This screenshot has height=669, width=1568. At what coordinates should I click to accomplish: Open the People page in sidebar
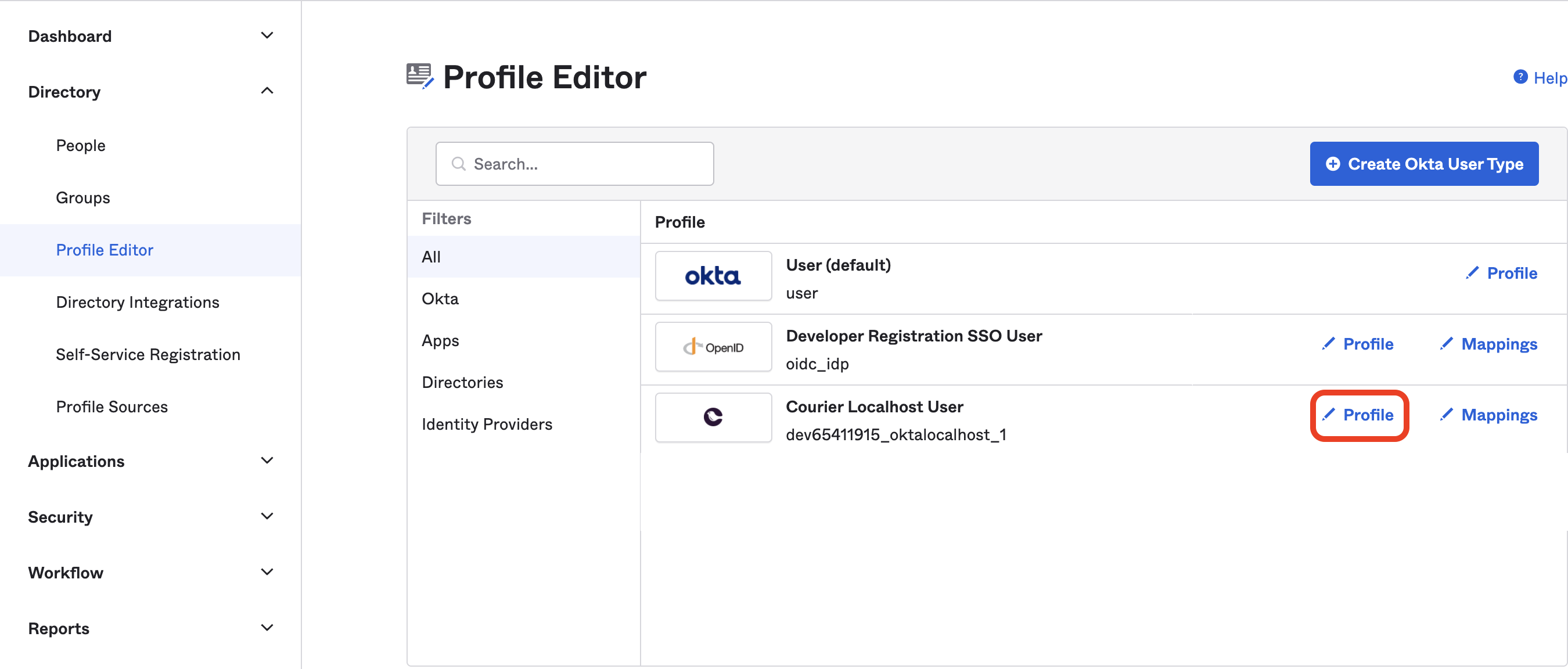click(80, 146)
